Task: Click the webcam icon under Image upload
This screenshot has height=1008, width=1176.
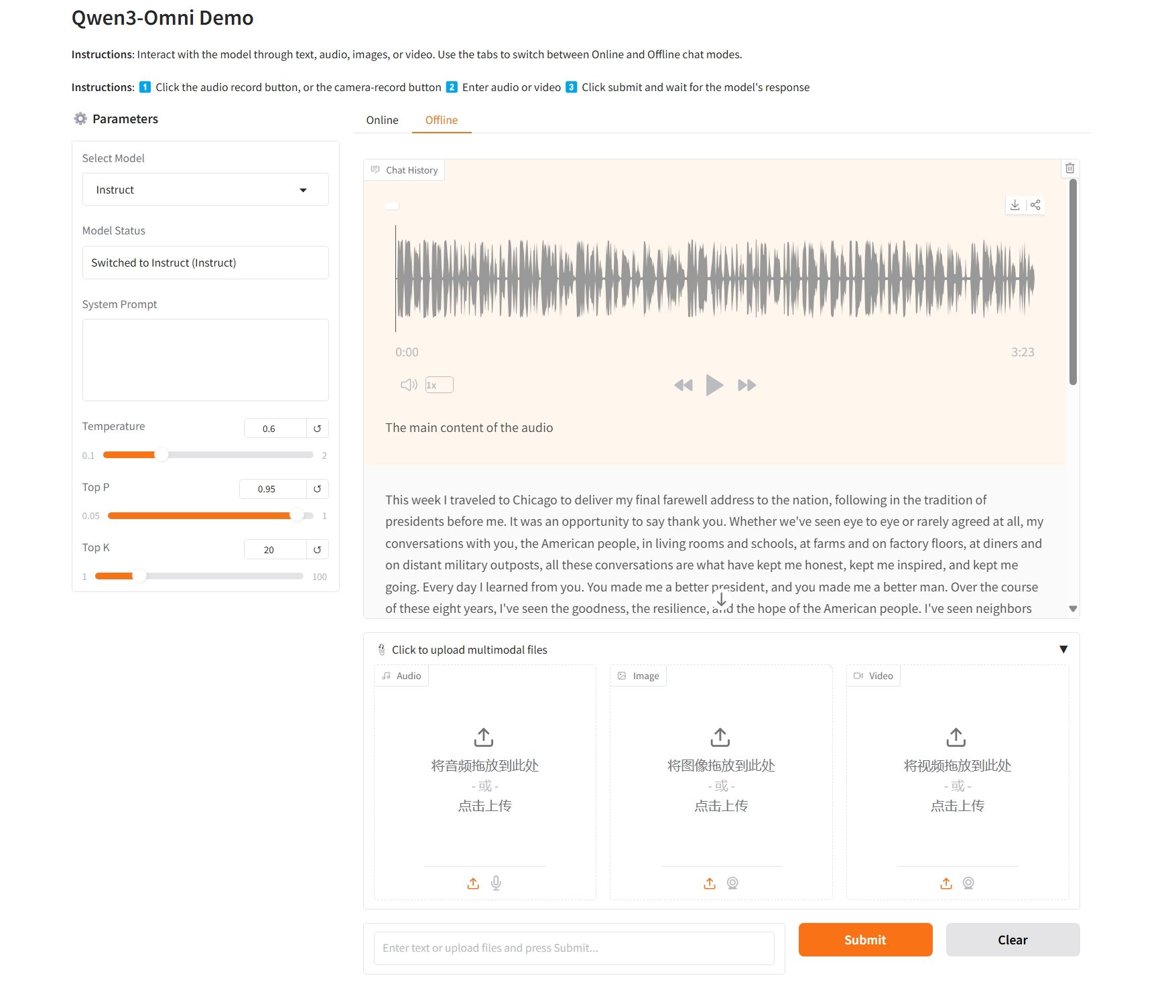Action: [x=732, y=883]
